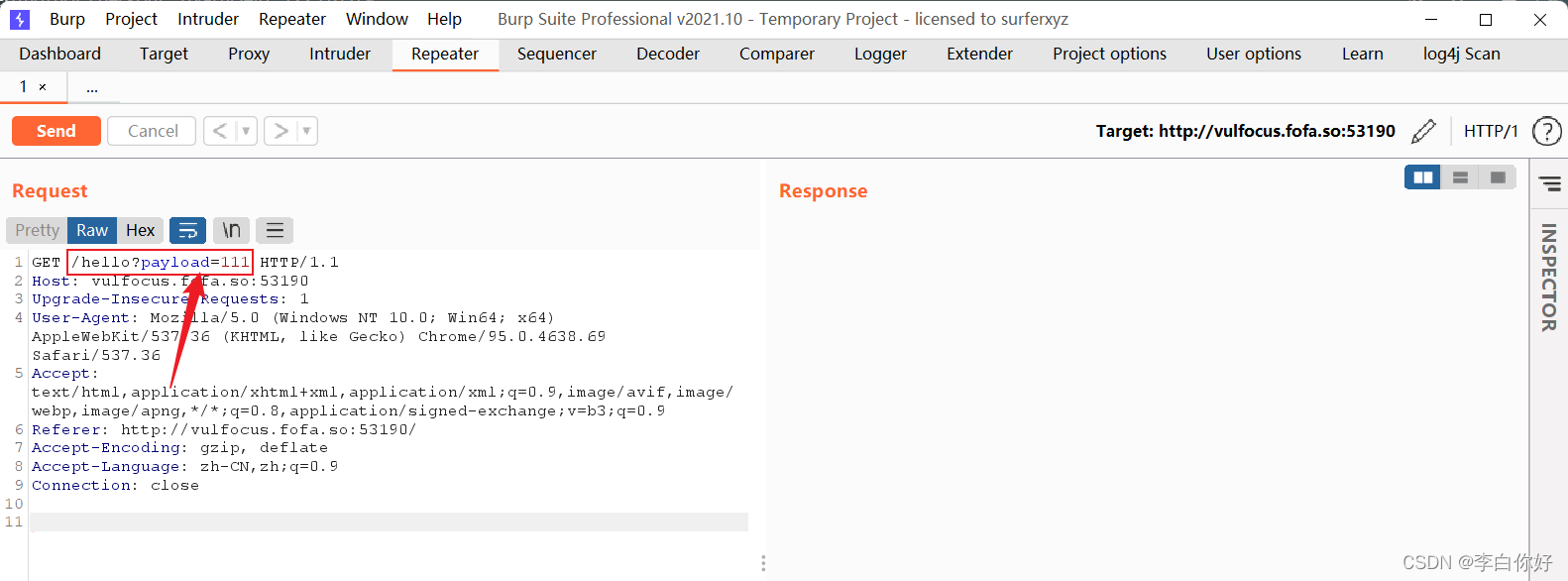Select side-by-side layout view icon
This screenshot has height=581, width=1568.
pyautogui.click(x=1423, y=177)
